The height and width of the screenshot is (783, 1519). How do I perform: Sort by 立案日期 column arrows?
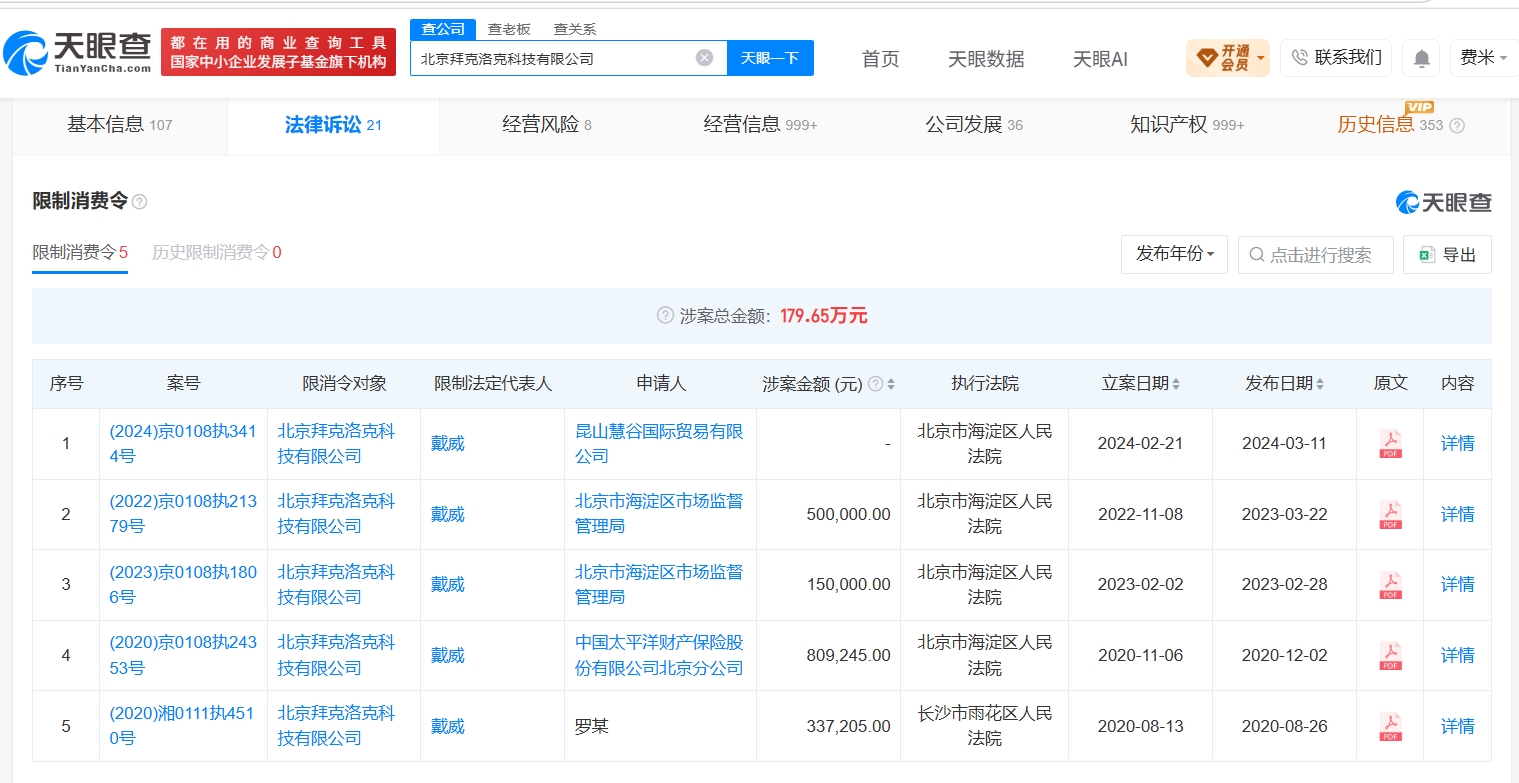1175,384
